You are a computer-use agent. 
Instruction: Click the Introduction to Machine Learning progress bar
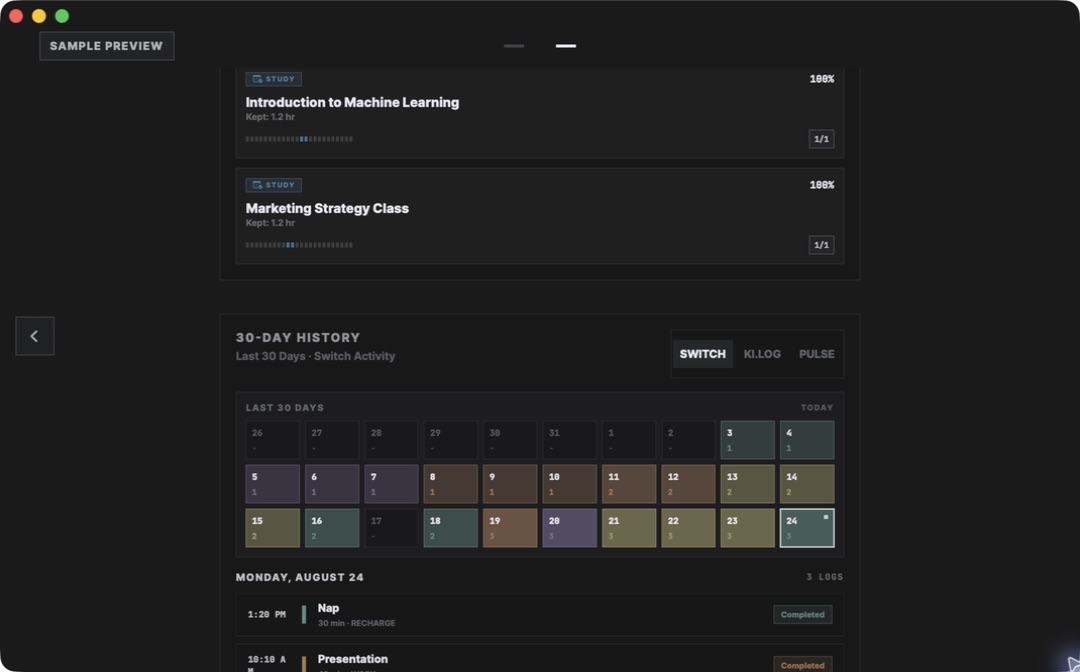(299, 139)
